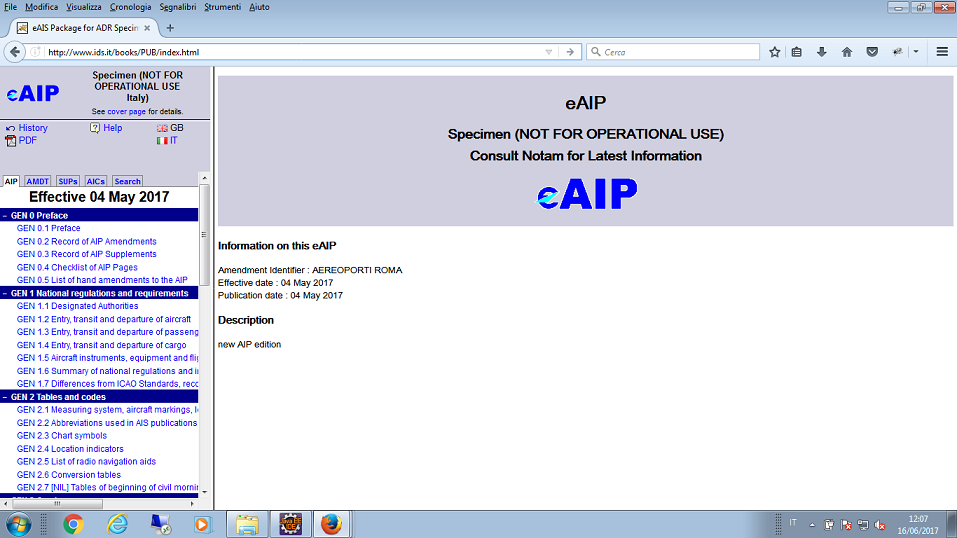The width and height of the screenshot is (957, 538).
Task: Bookmark this page with the star icon
Action: point(775,52)
